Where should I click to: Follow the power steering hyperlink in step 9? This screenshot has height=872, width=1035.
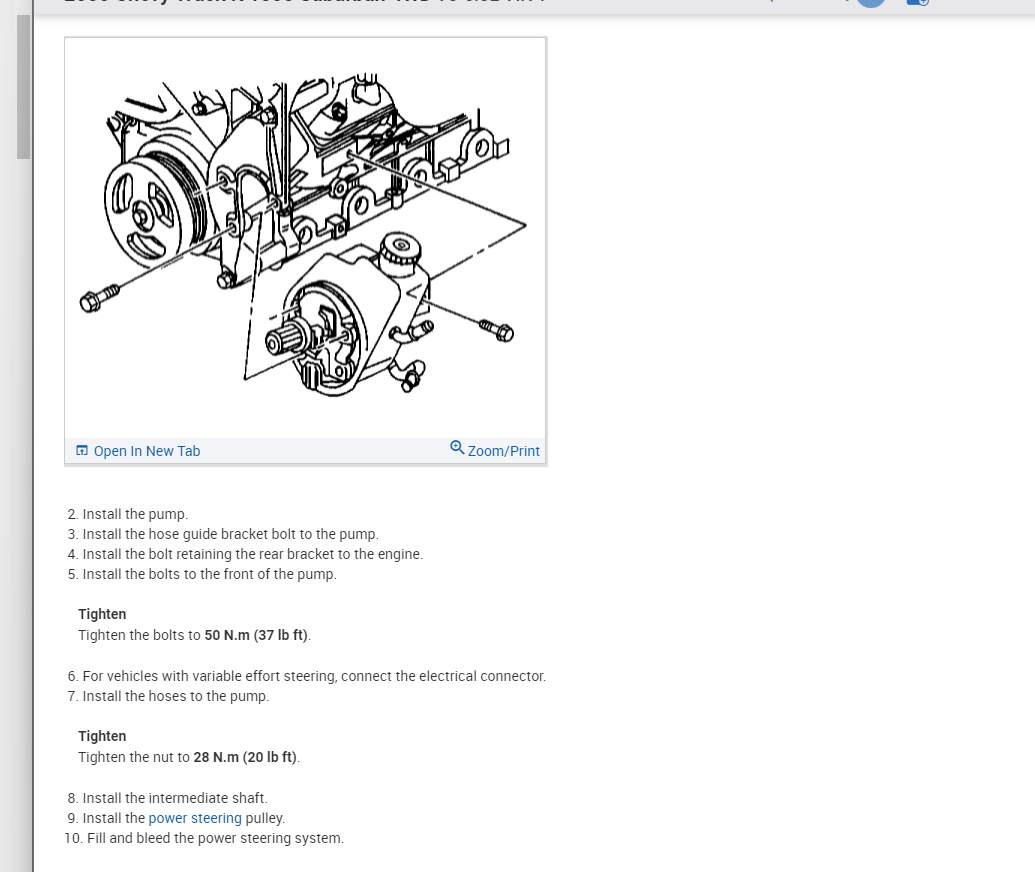pyautogui.click(x=195, y=818)
